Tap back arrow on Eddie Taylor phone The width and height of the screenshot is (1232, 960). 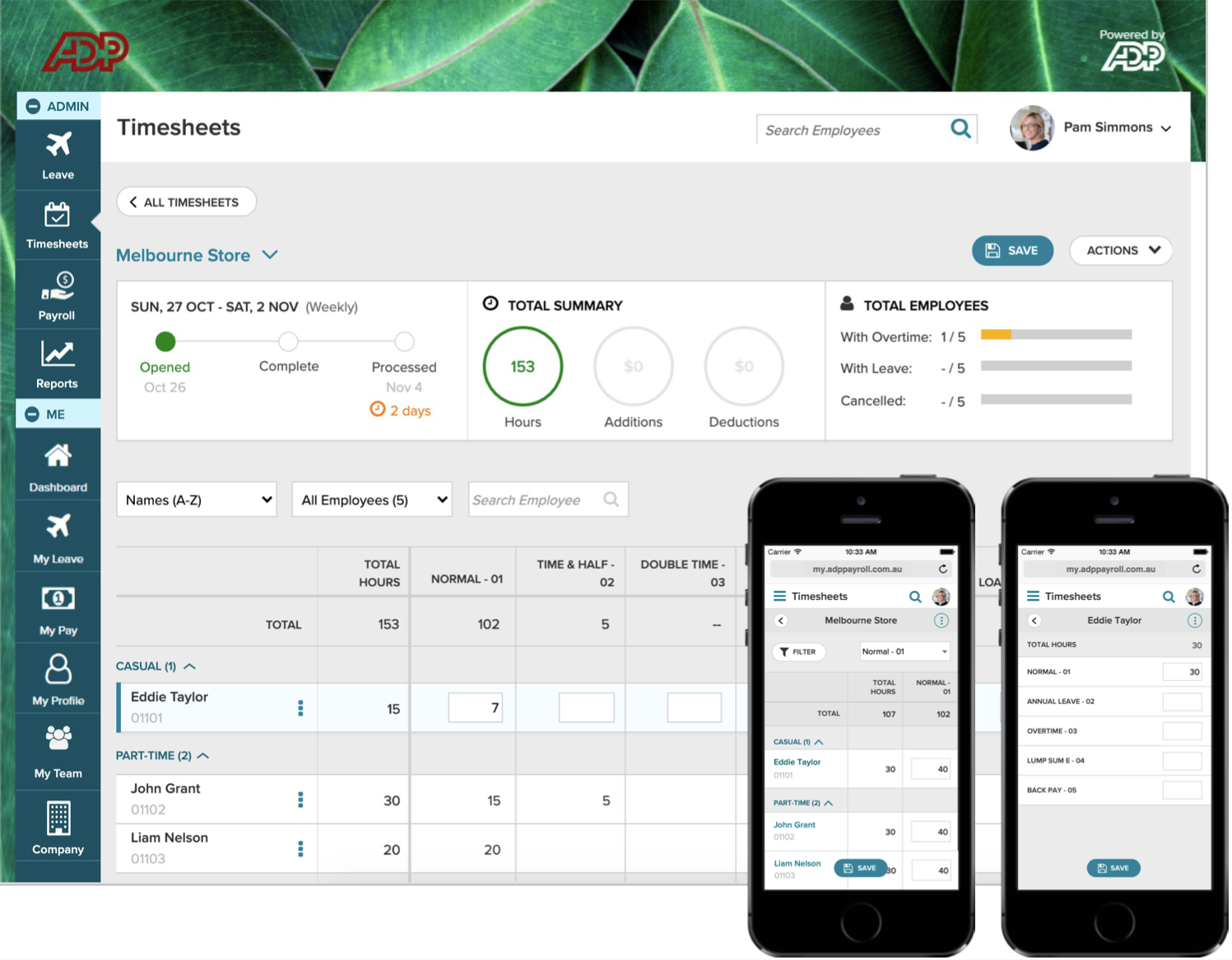tap(1034, 621)
